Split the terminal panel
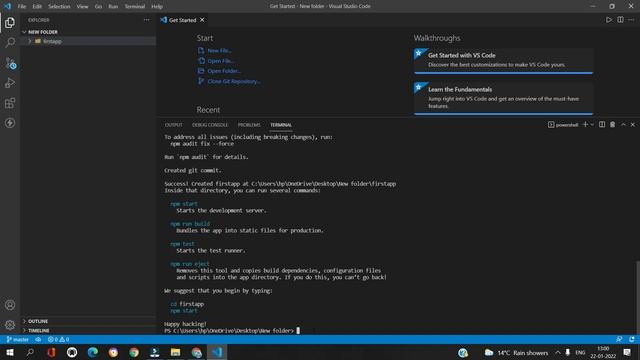640x360 pixels. [602, 124]
